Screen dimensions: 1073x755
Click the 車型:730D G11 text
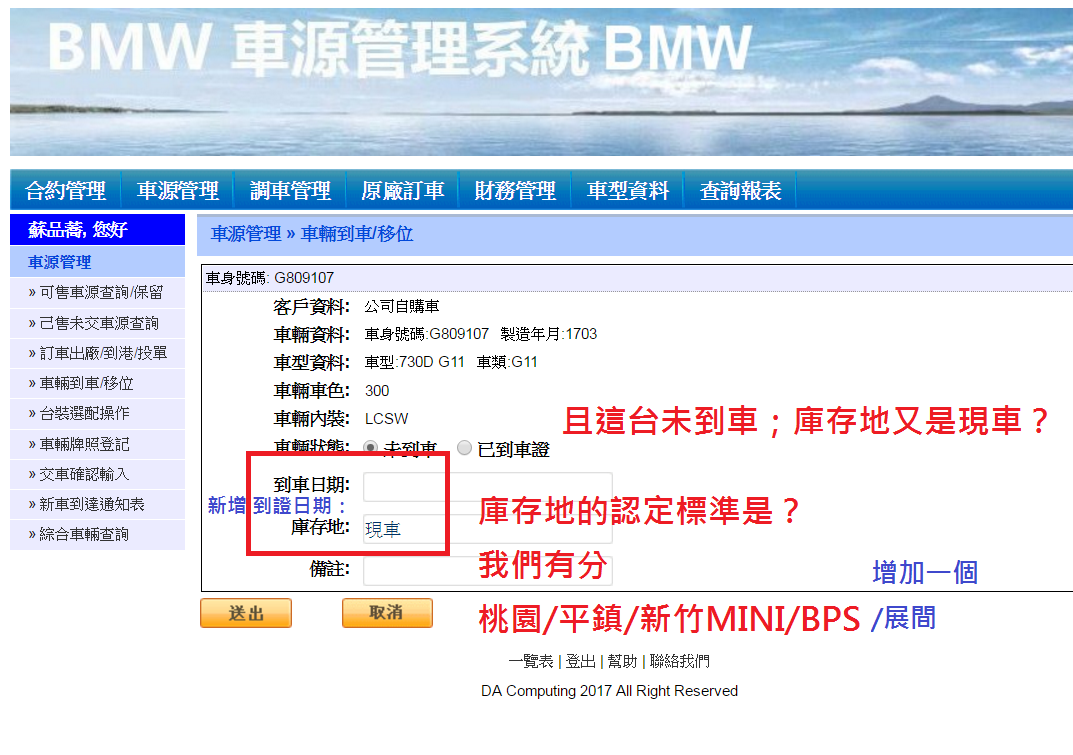point(415,362)
